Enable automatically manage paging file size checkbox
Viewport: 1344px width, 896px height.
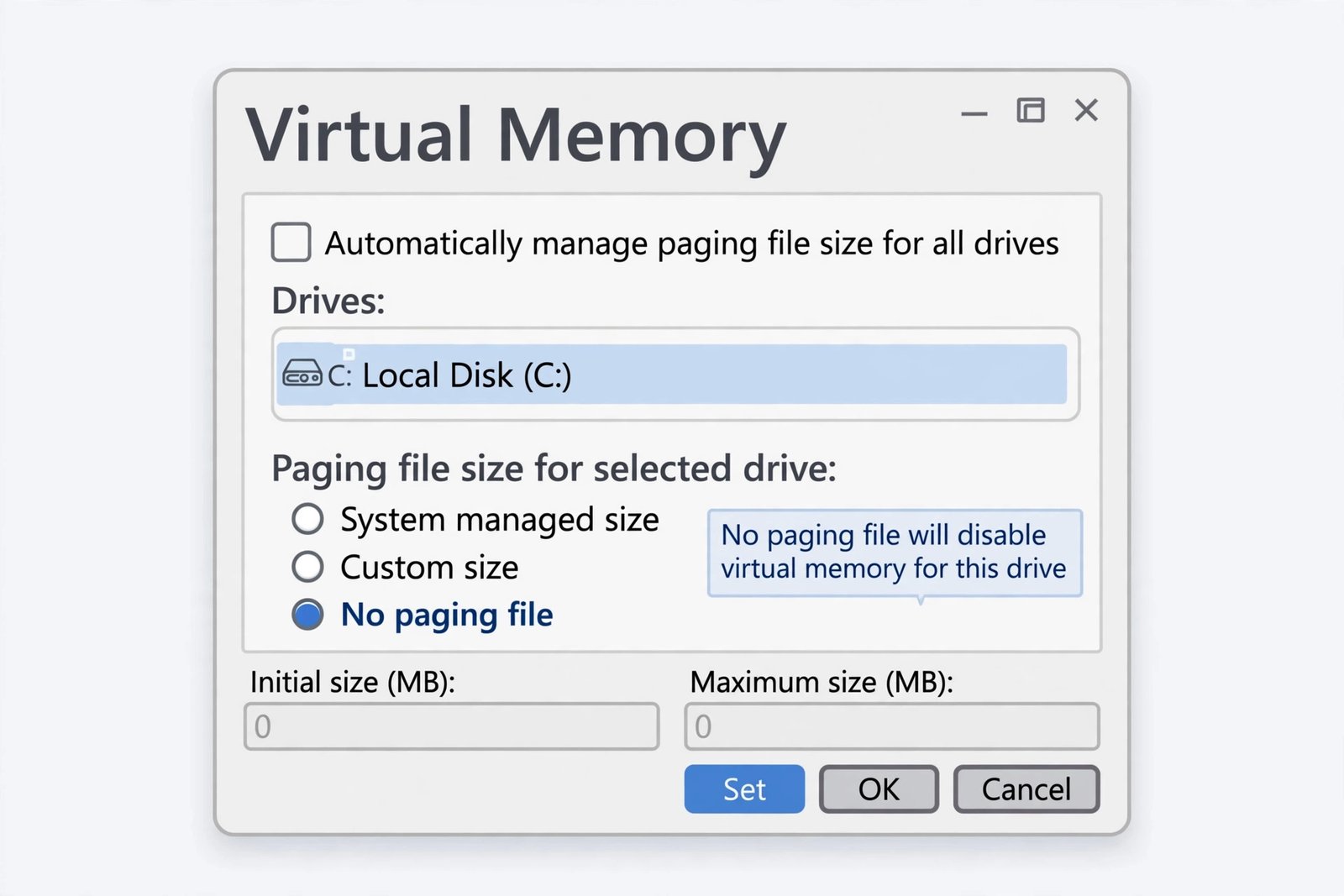click(x=291, y=243)
